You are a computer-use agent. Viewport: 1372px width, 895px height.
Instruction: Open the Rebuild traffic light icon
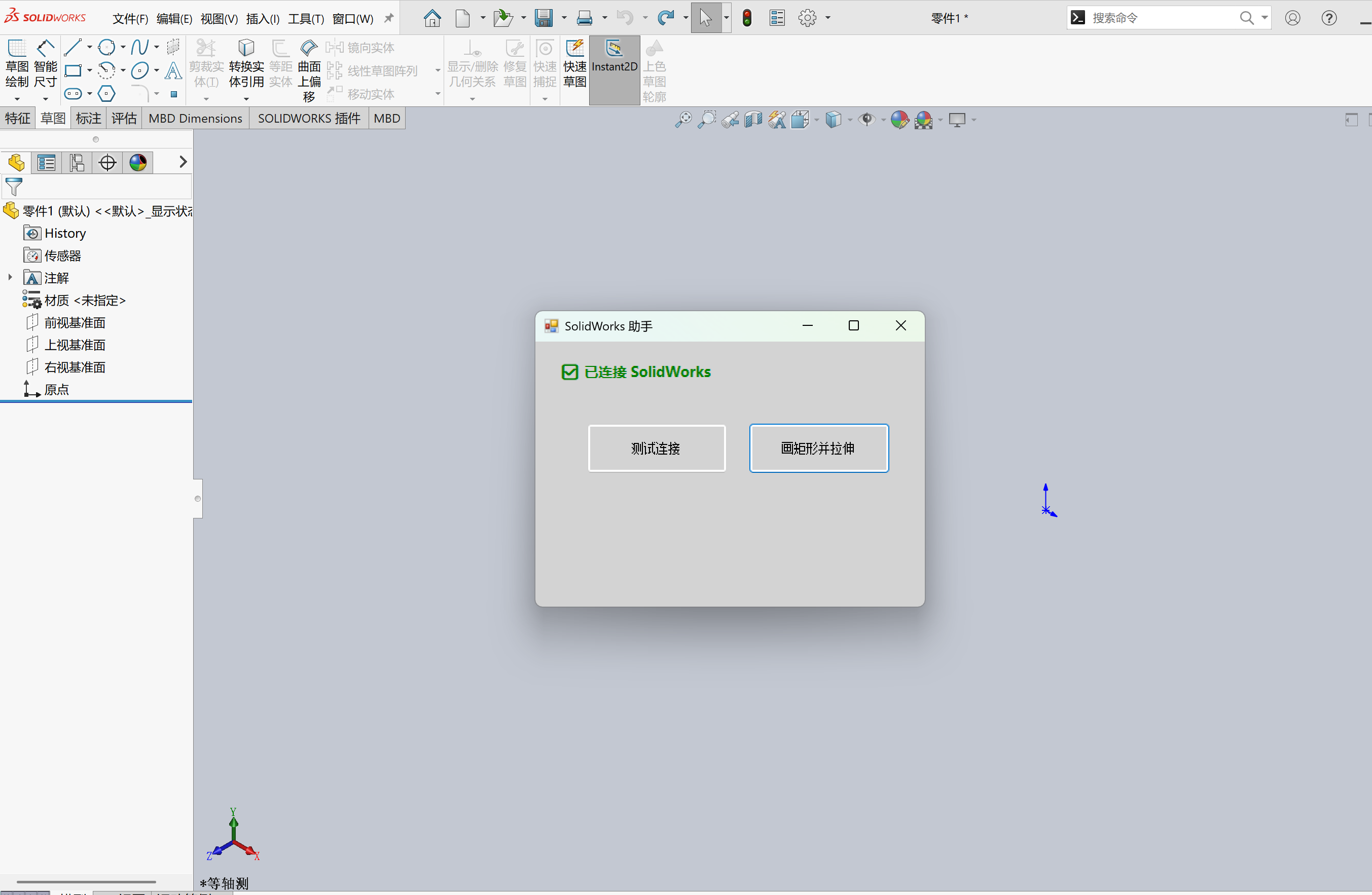pos(747,18)
